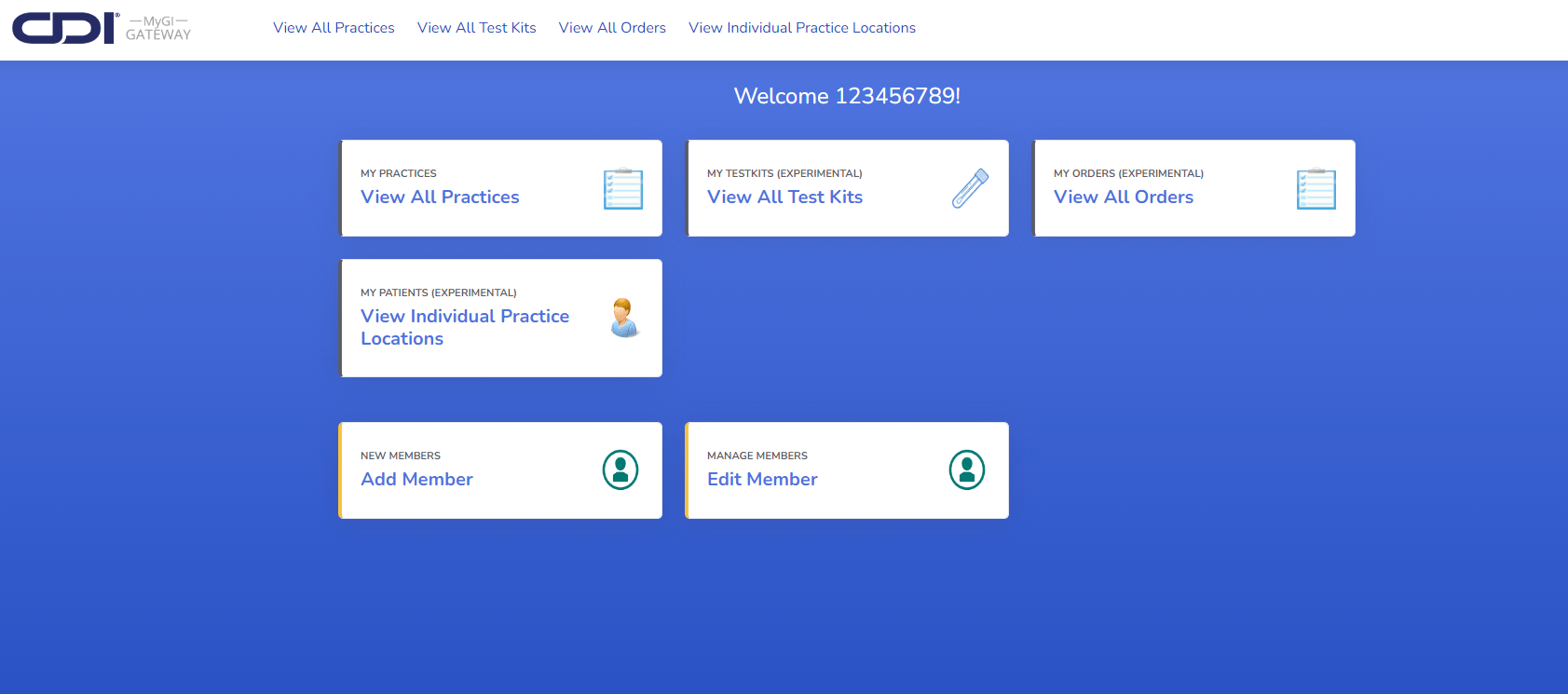
Task: Click the Welcome 123456789 heading
Action: pyautogui.click(x=847, y=96)
